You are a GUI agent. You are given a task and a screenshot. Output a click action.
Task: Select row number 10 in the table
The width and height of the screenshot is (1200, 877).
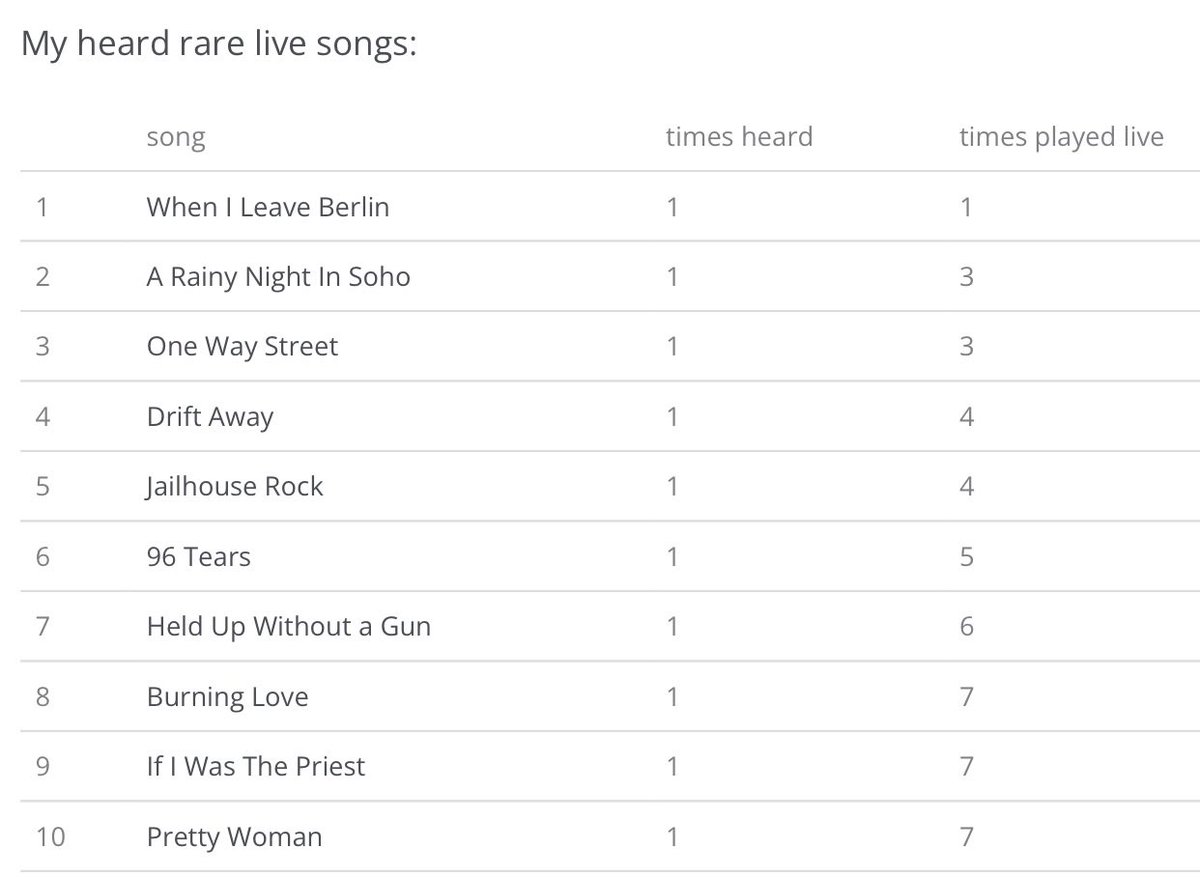(49, 837)
